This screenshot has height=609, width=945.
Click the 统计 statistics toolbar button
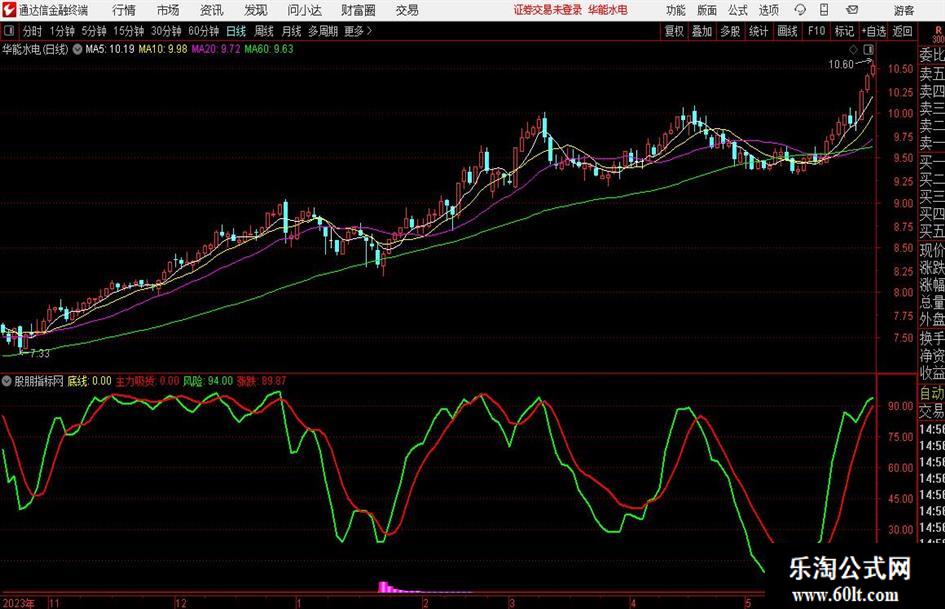(x=758, y=31)
